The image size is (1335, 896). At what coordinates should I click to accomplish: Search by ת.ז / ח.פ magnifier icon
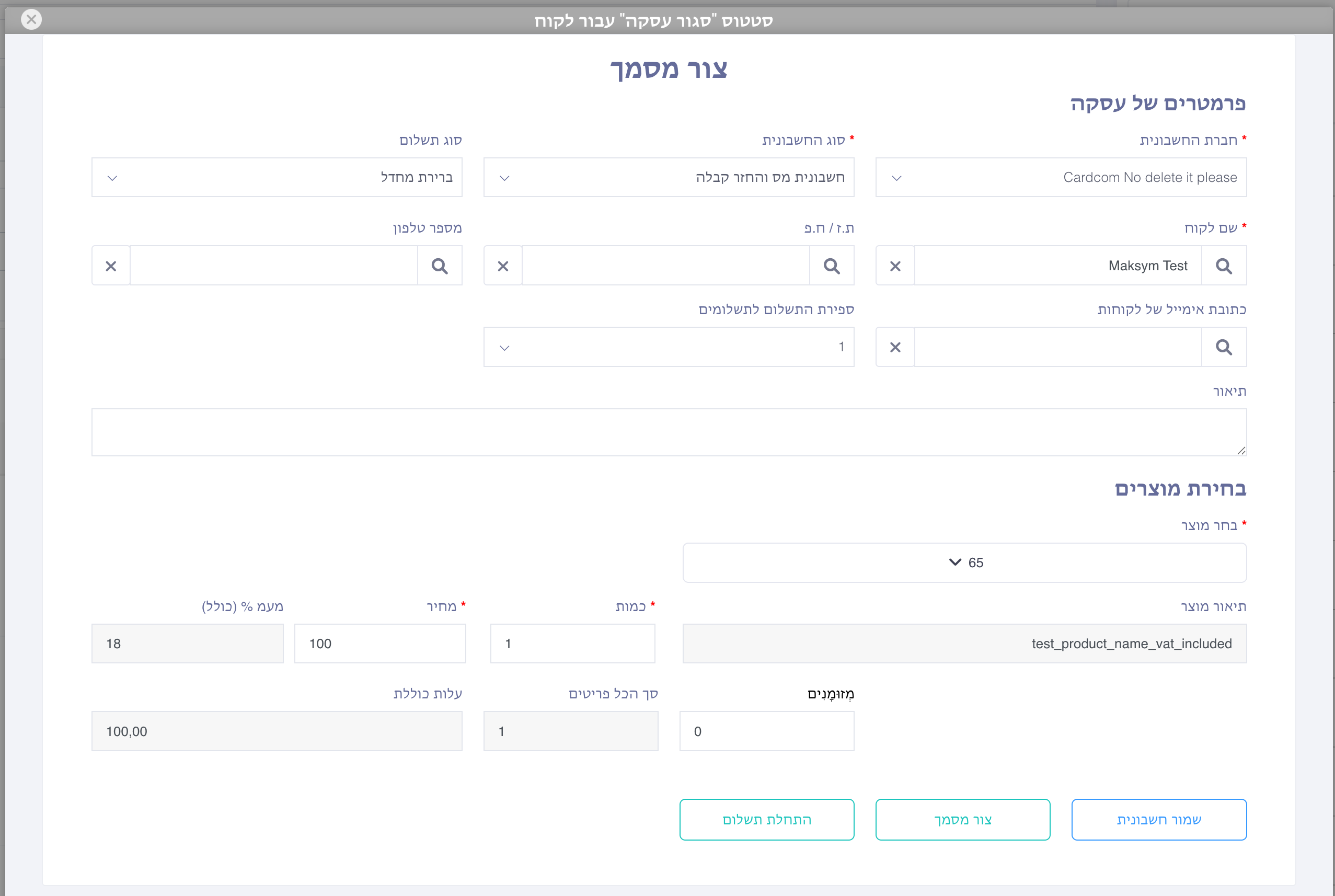pyautogui.click(x=832, y=266)
